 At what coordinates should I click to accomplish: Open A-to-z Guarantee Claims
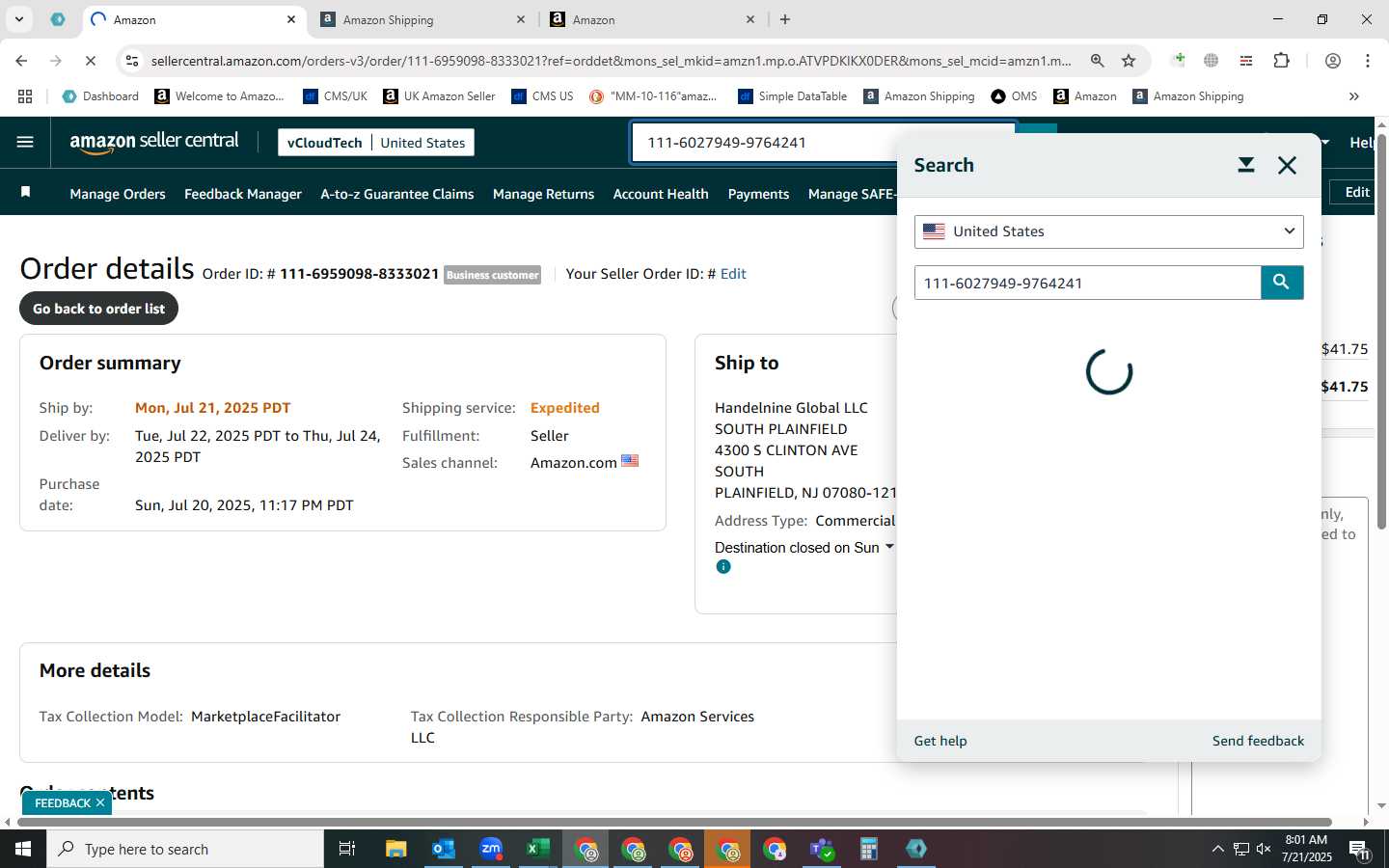pos(397,194)
